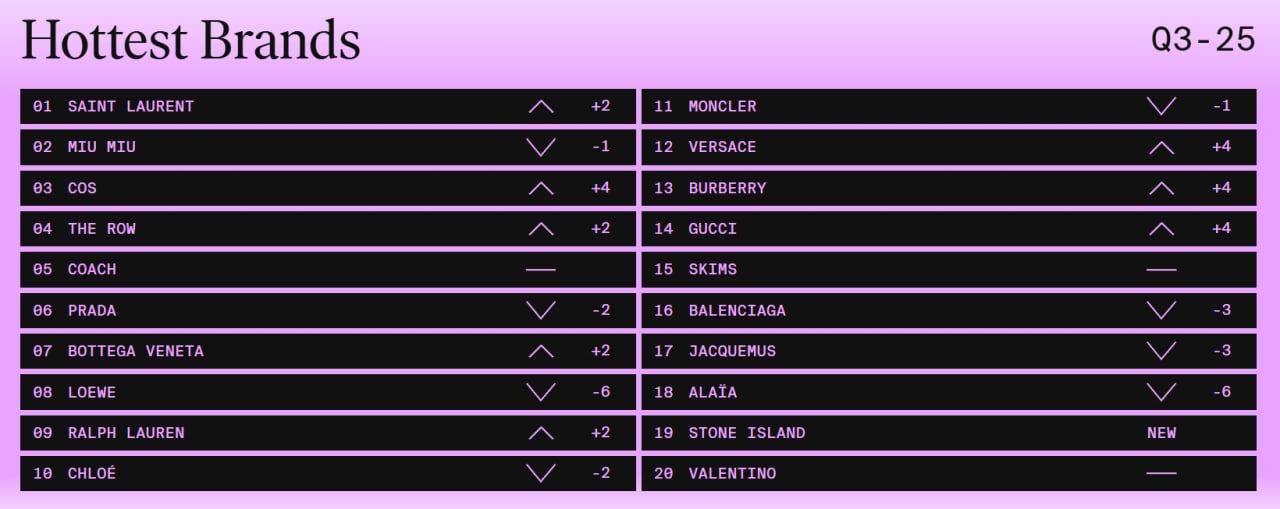Click the +4 change value for Burberry
The width and height of the screenshot is (1280, 509).
tap(1221, 188)
